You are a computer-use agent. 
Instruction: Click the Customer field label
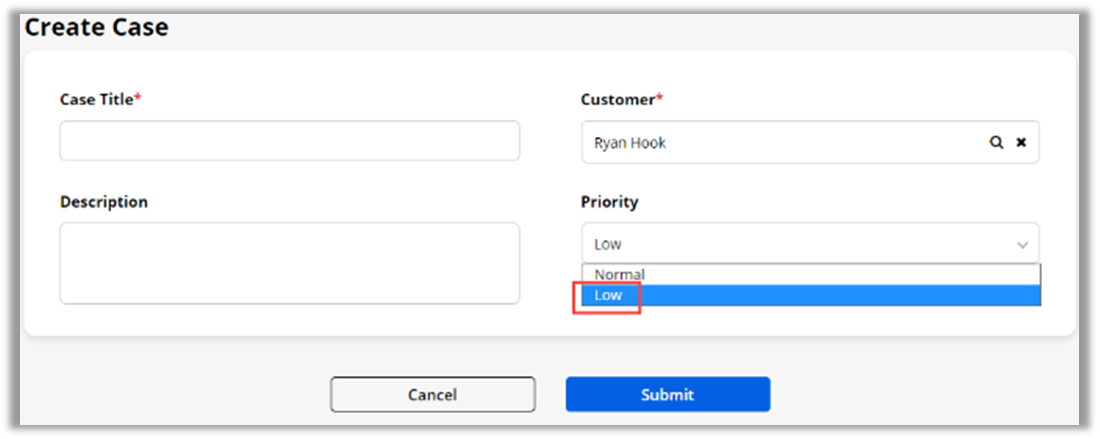coord(617,99)
